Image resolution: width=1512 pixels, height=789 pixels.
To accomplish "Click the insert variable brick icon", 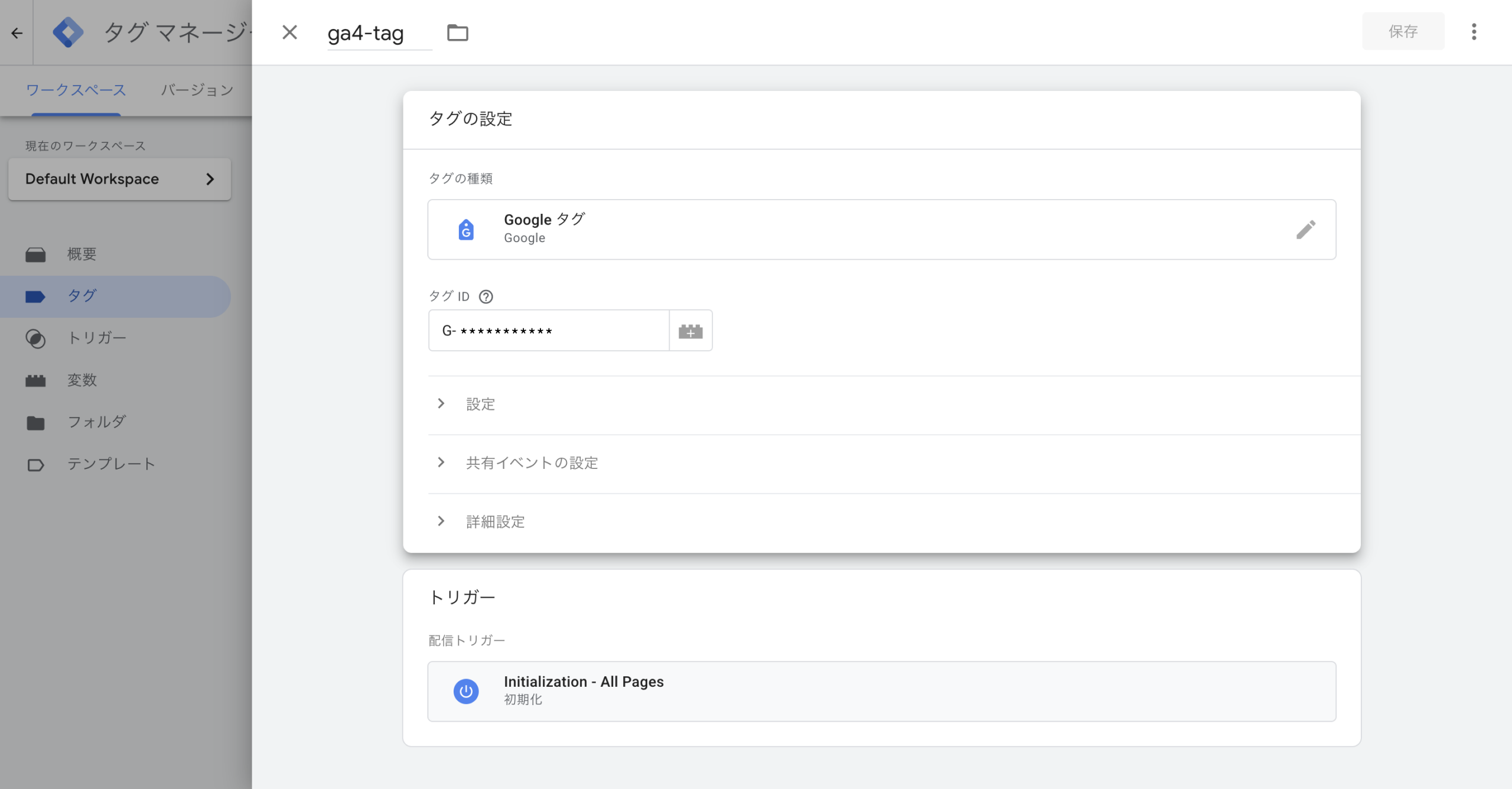I will tap(690, 331).
